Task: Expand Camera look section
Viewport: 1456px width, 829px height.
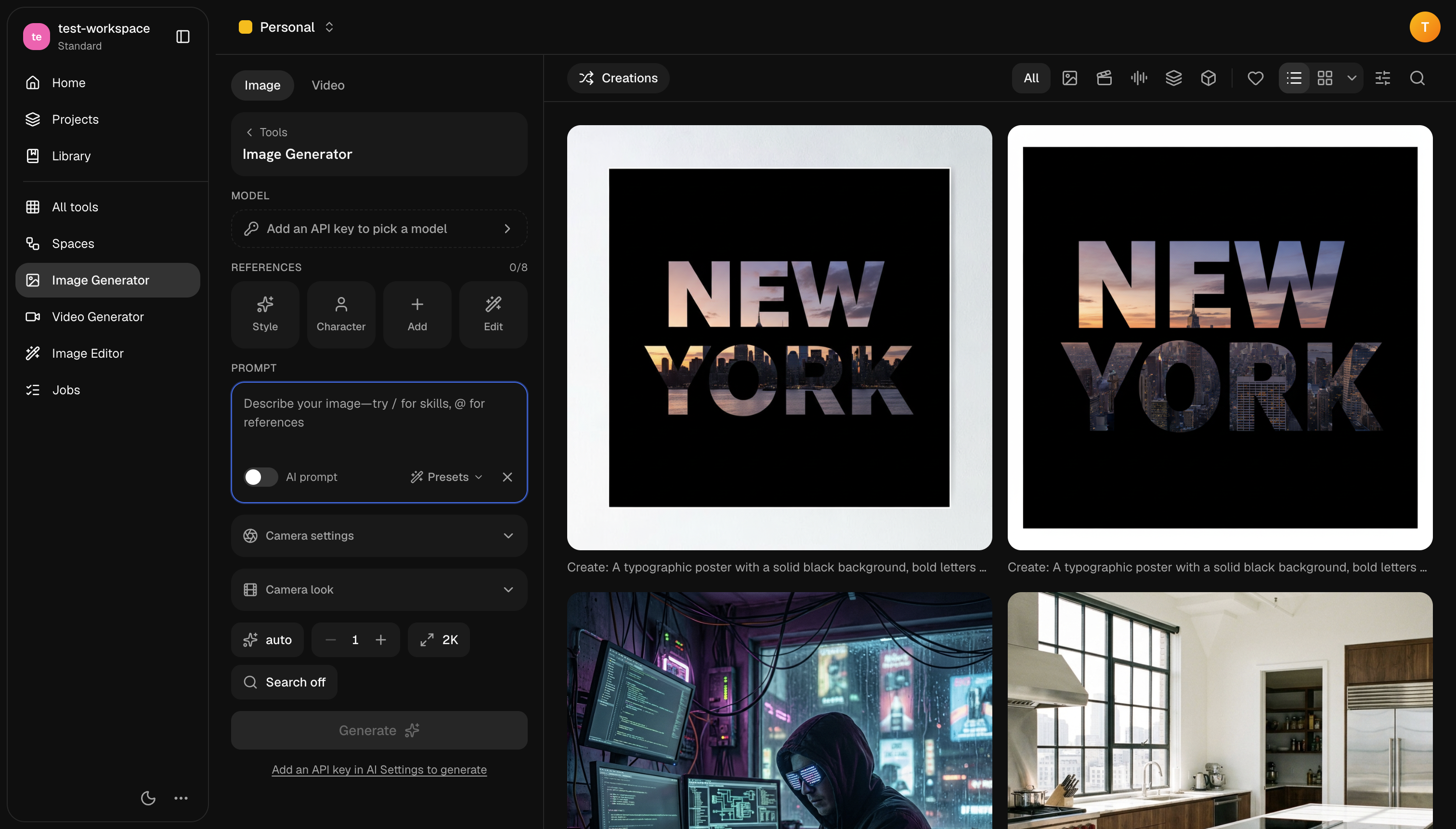Action: pyautogui.click(x=379, y=589)
